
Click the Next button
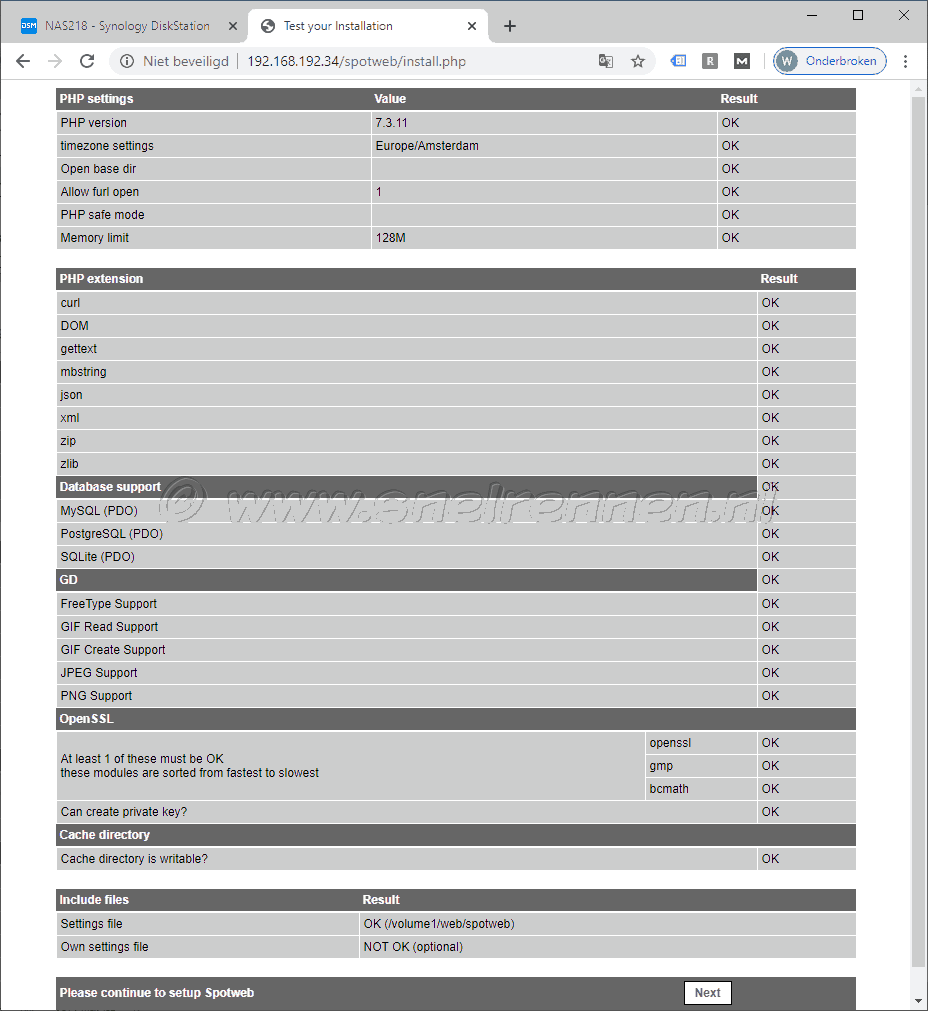[707, 993]
